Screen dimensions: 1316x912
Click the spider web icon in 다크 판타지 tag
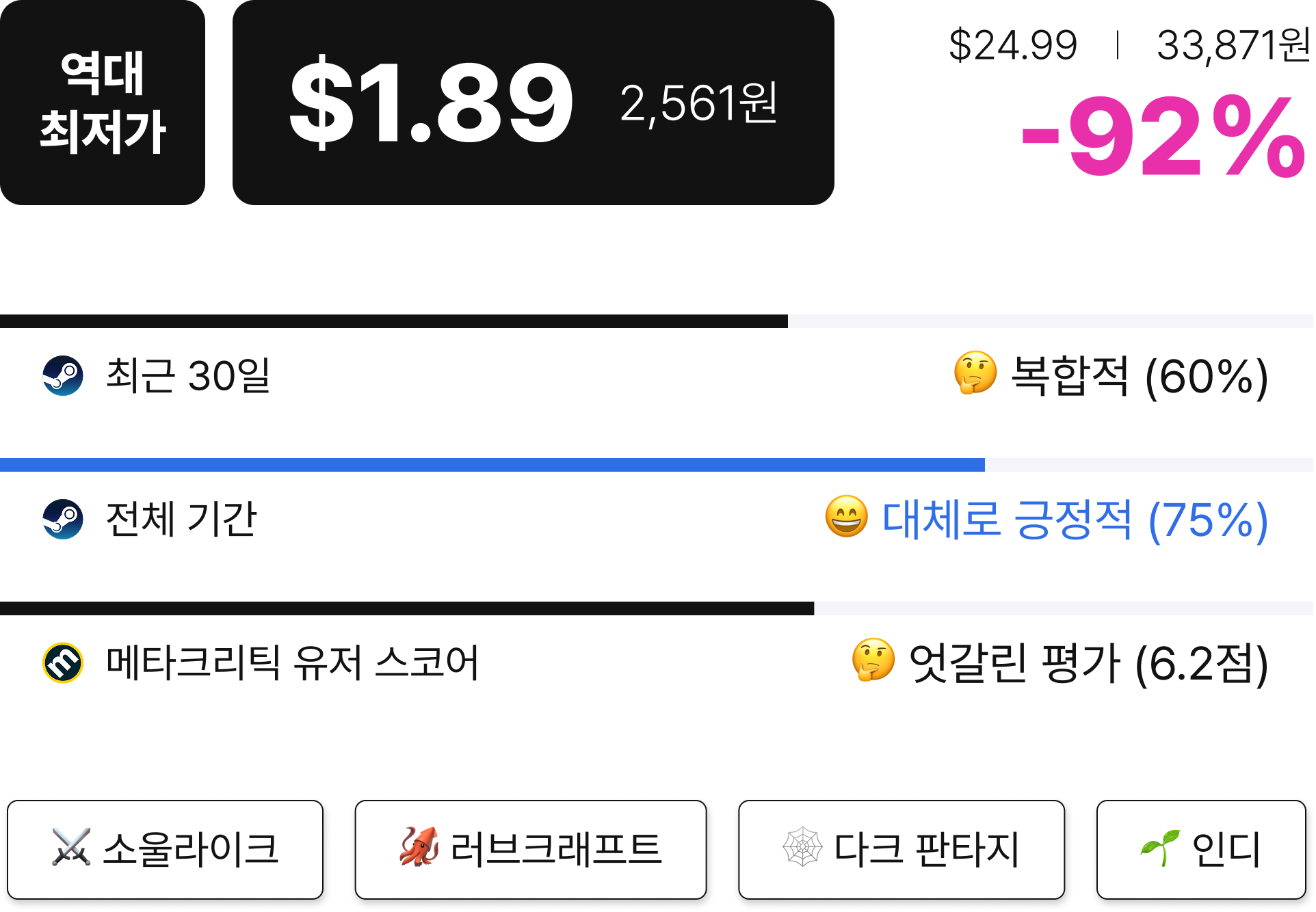802,847
